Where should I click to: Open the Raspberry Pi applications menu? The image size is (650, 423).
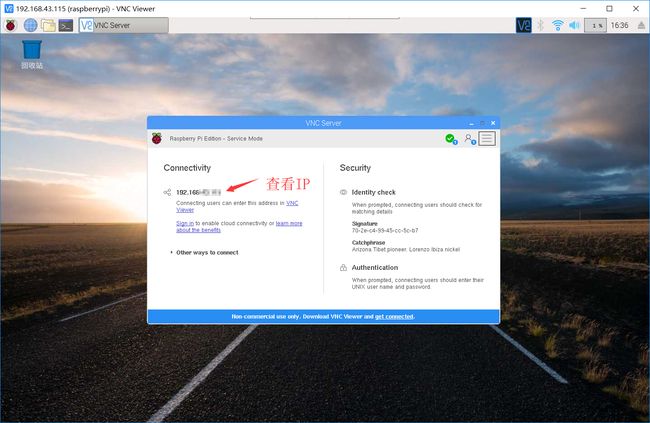pyautogui.click(x=12, y=25)
